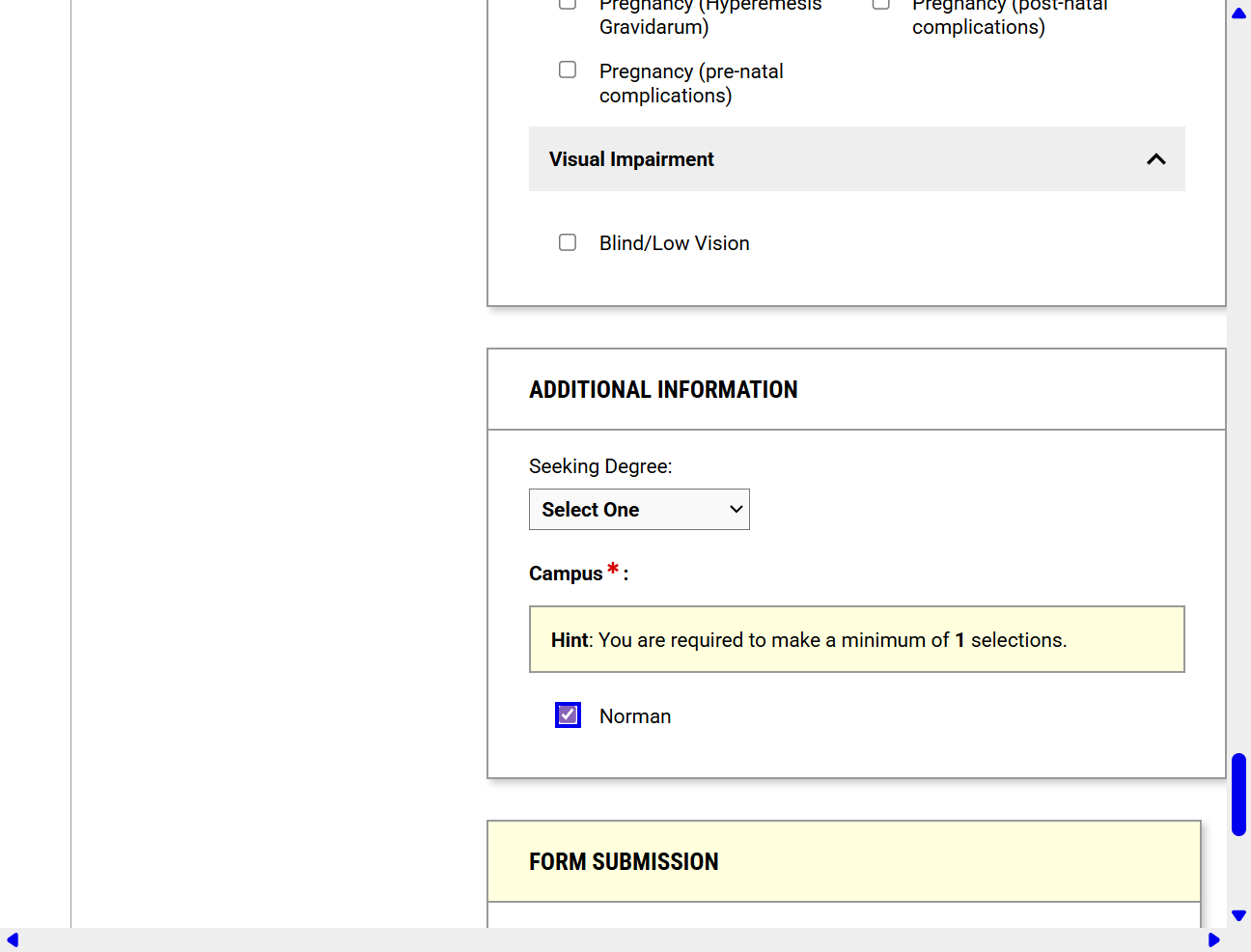Uncheck the Norman campus checkbox
This screenshot has height=952, width=1251.
(x=568, y=714)
